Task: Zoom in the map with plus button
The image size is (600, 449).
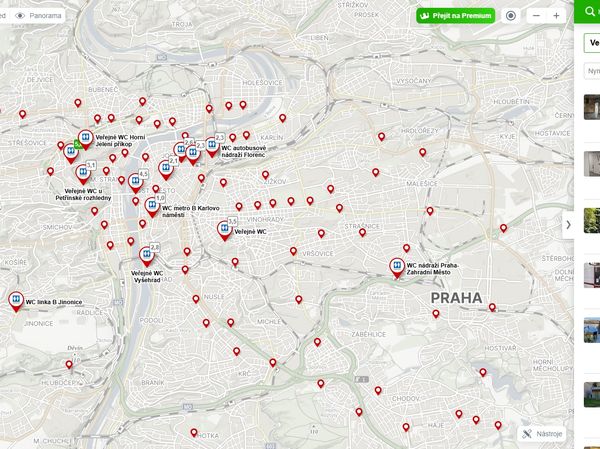Action: [x=556, y=16]
